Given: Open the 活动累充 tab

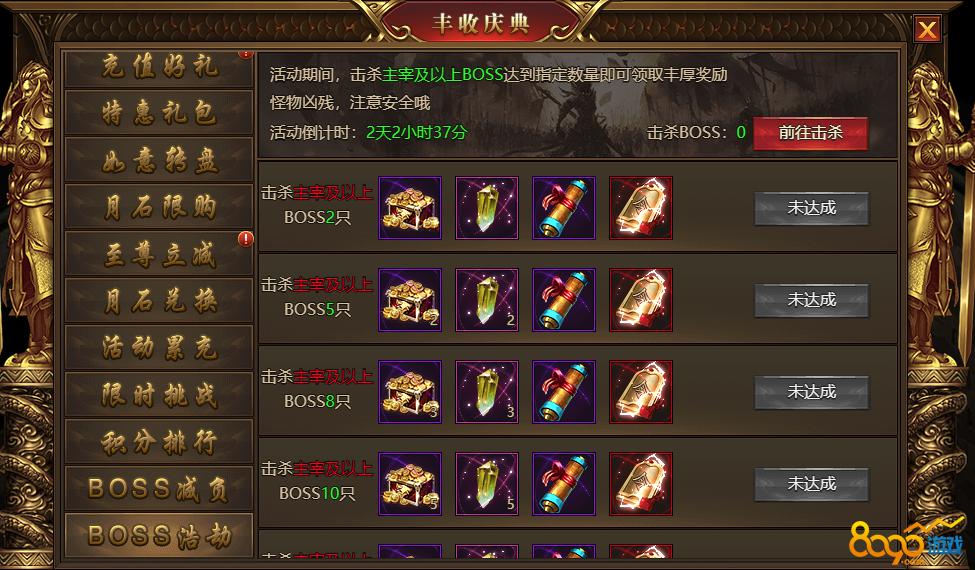Looking at the screenshot, I should pos(159,347).
